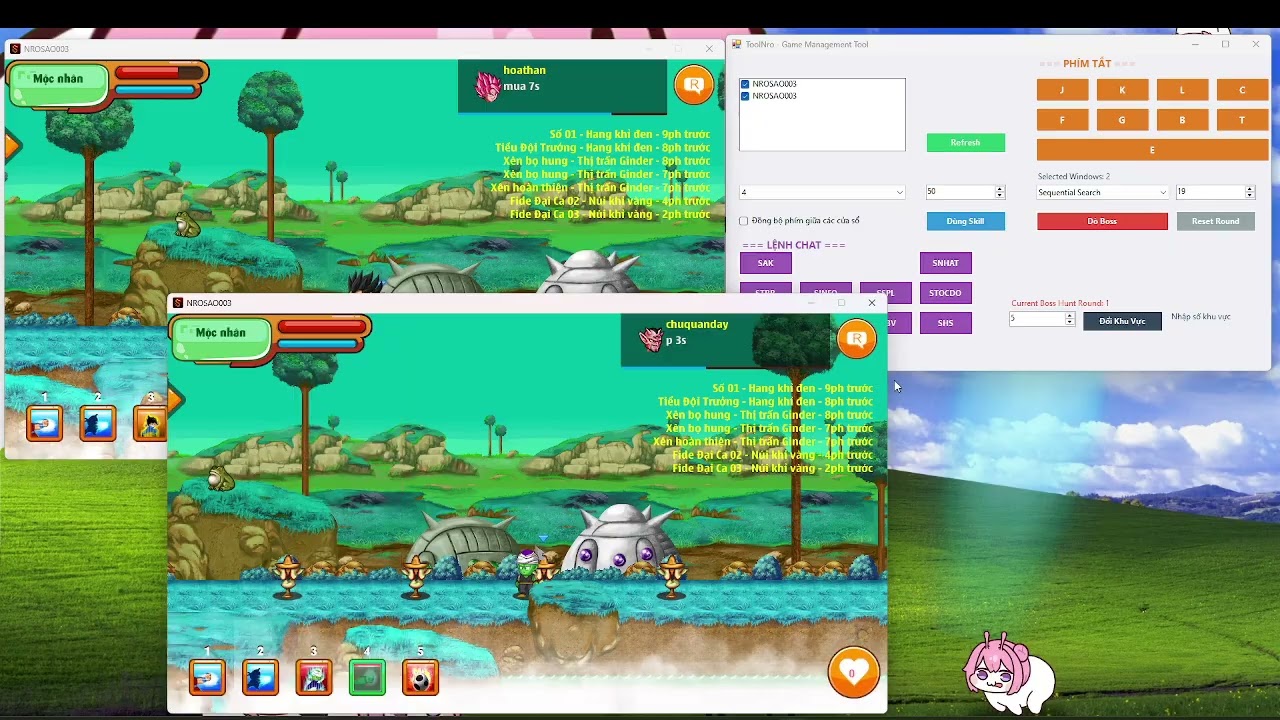The height and width of the screenshot is (720, 1280).
Task: Click the 19 numeric input field
Action: 1210,192
